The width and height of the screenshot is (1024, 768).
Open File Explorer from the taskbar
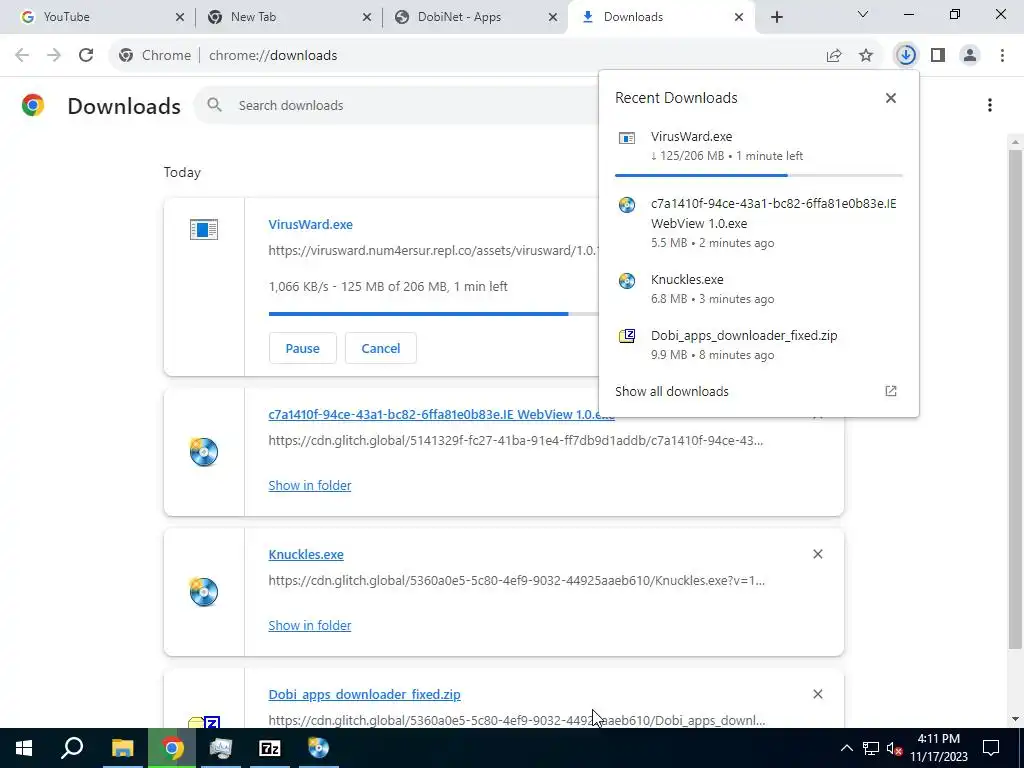[x=122, y=748]
